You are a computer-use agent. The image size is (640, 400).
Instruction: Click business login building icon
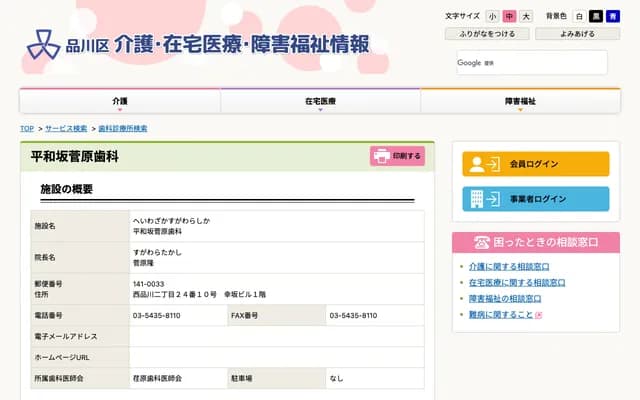point(484,199)
